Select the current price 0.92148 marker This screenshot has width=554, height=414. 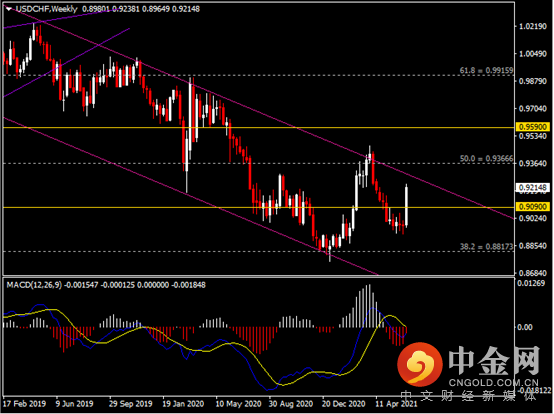click(x=533, y=187)
